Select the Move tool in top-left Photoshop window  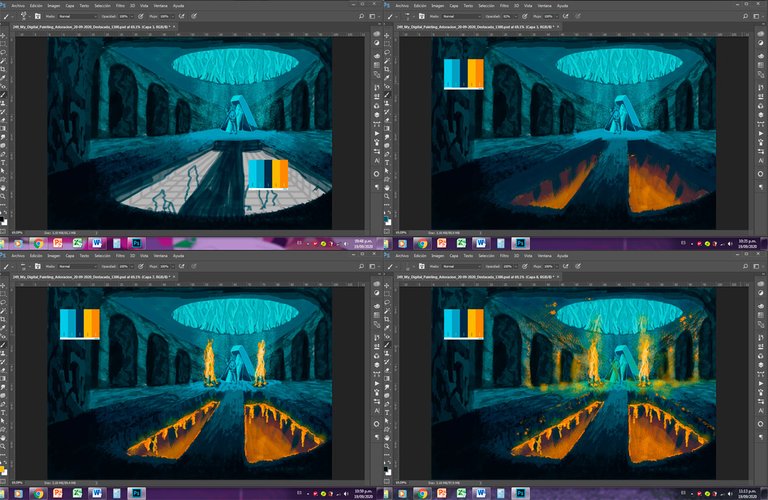click(x=5, y=35)
